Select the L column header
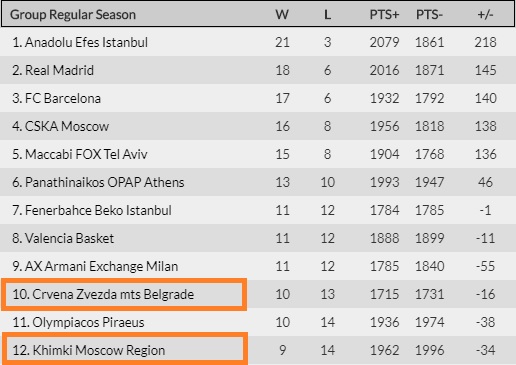Viewport: 516px width, 365px height. coord(328,15)
